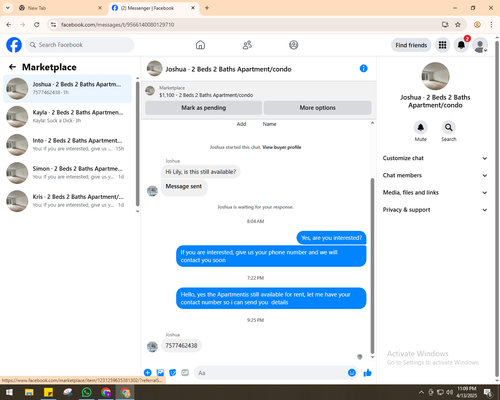Open View buyer profile link
Image resolution: width=500 pixels, height=400 pixels.
tap(282, 147)
